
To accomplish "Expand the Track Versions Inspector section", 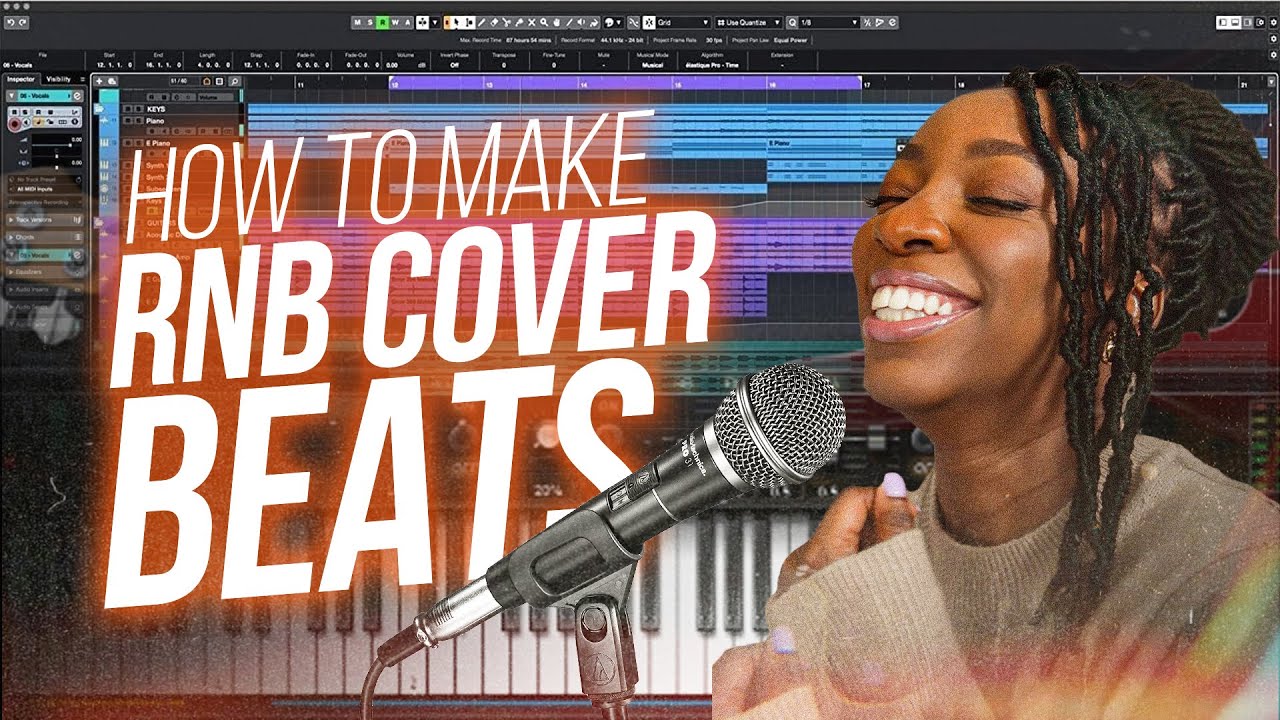I will click(x=44, y=220).
